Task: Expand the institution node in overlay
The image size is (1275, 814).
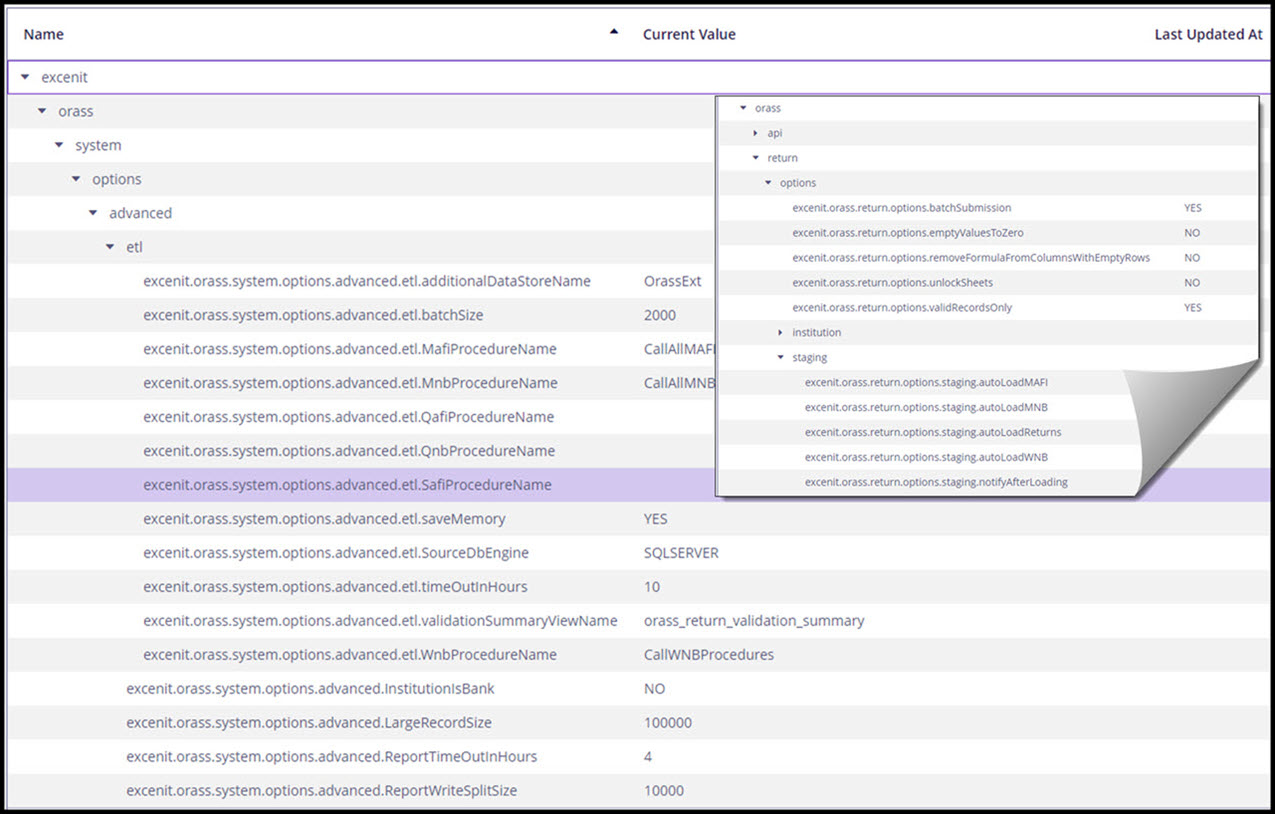Action: pyautogui.click(x=780, y=332)
